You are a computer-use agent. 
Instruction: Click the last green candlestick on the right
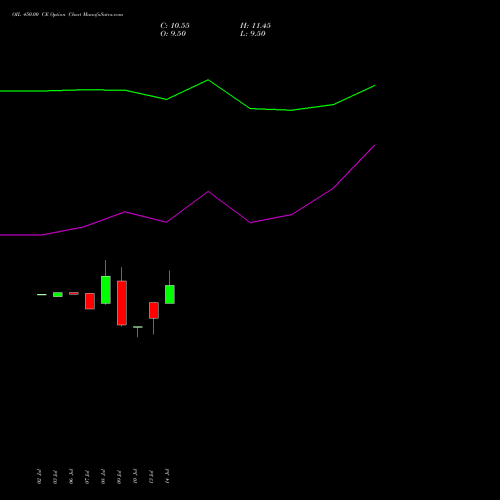pos(170,294)
